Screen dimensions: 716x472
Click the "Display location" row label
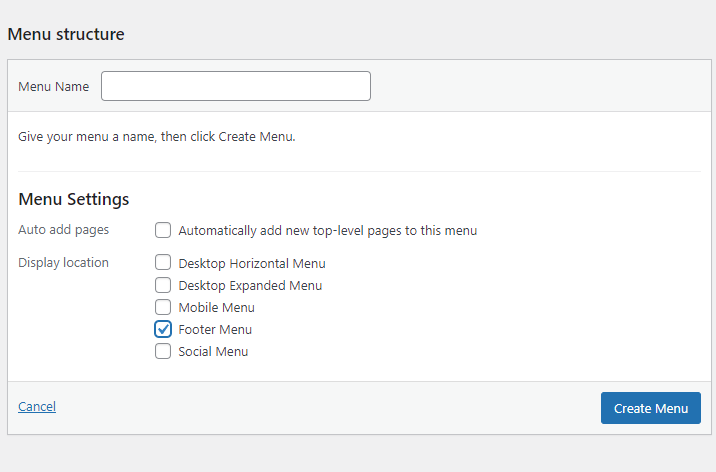[63, 262]
